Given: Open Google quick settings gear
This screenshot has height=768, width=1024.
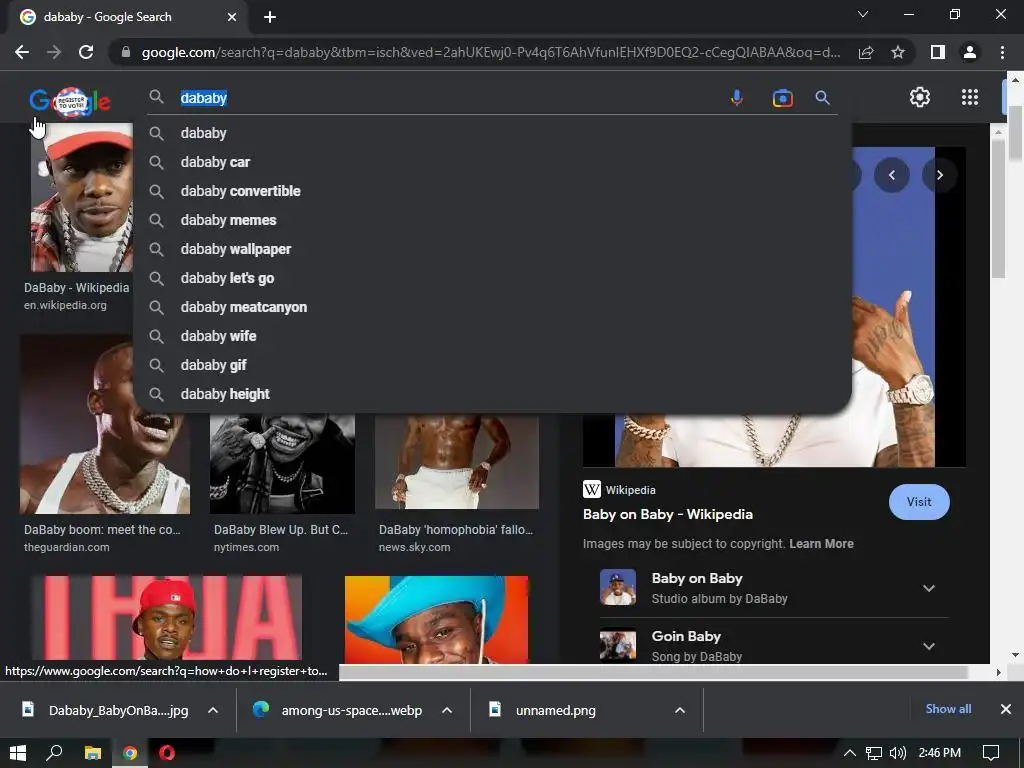Looking at the screenshot, I should click(920, 97).
